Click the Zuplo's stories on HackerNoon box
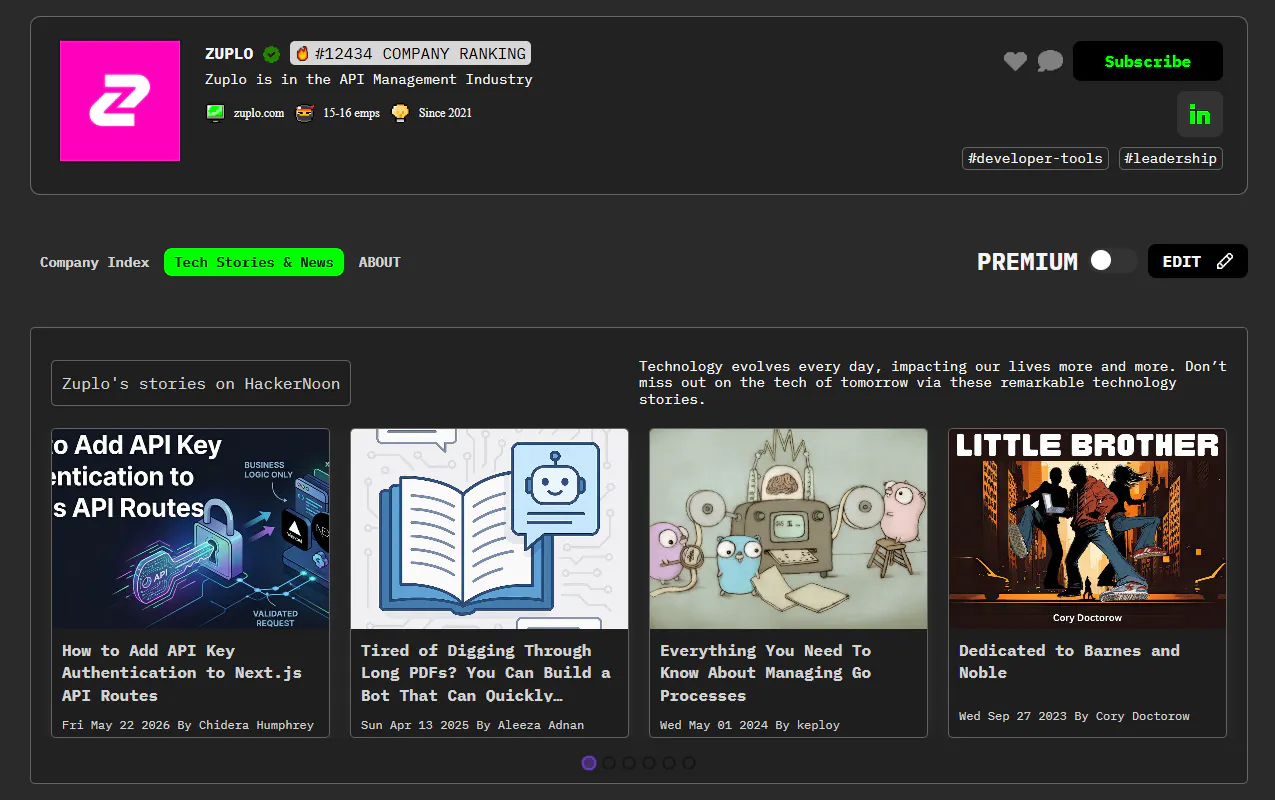This screenshot has height=800, width=1275. [201, 383]
